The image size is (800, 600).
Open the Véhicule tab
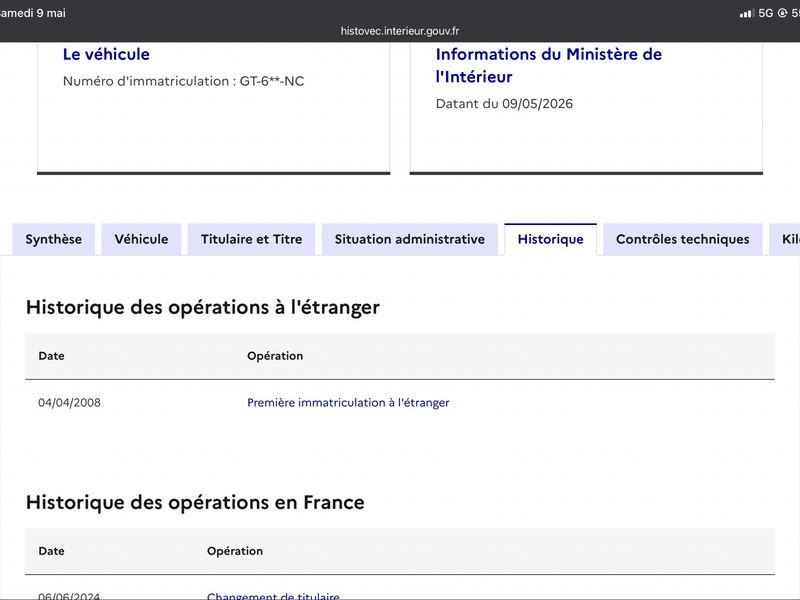point(141,239)
